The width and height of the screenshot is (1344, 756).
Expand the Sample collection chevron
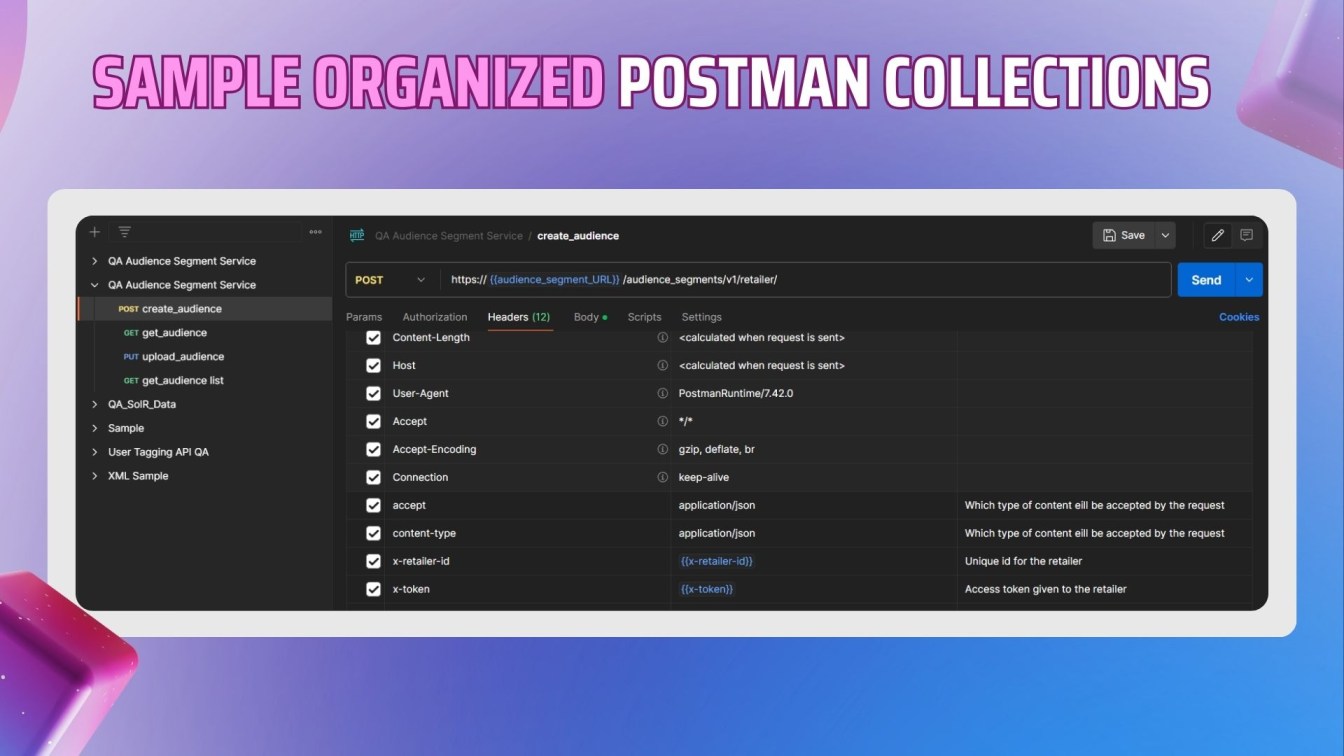tap(94, 428)
